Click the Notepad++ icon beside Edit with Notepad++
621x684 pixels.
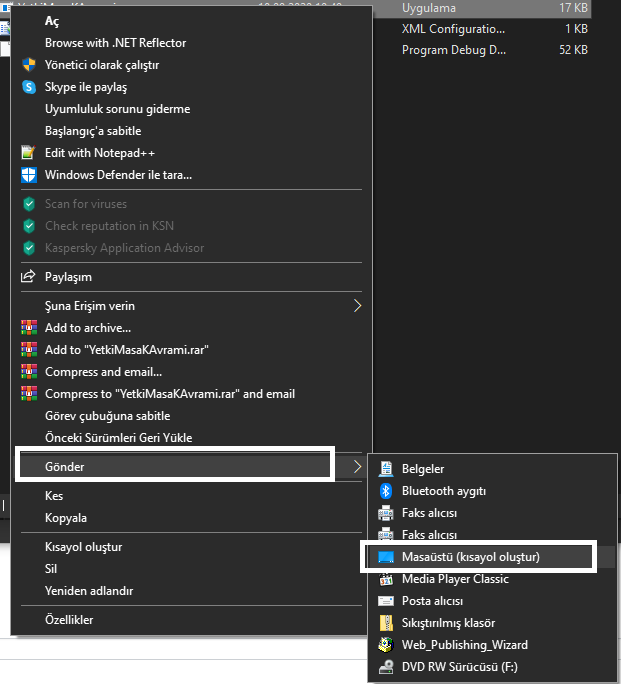click(x=28, y=153)
